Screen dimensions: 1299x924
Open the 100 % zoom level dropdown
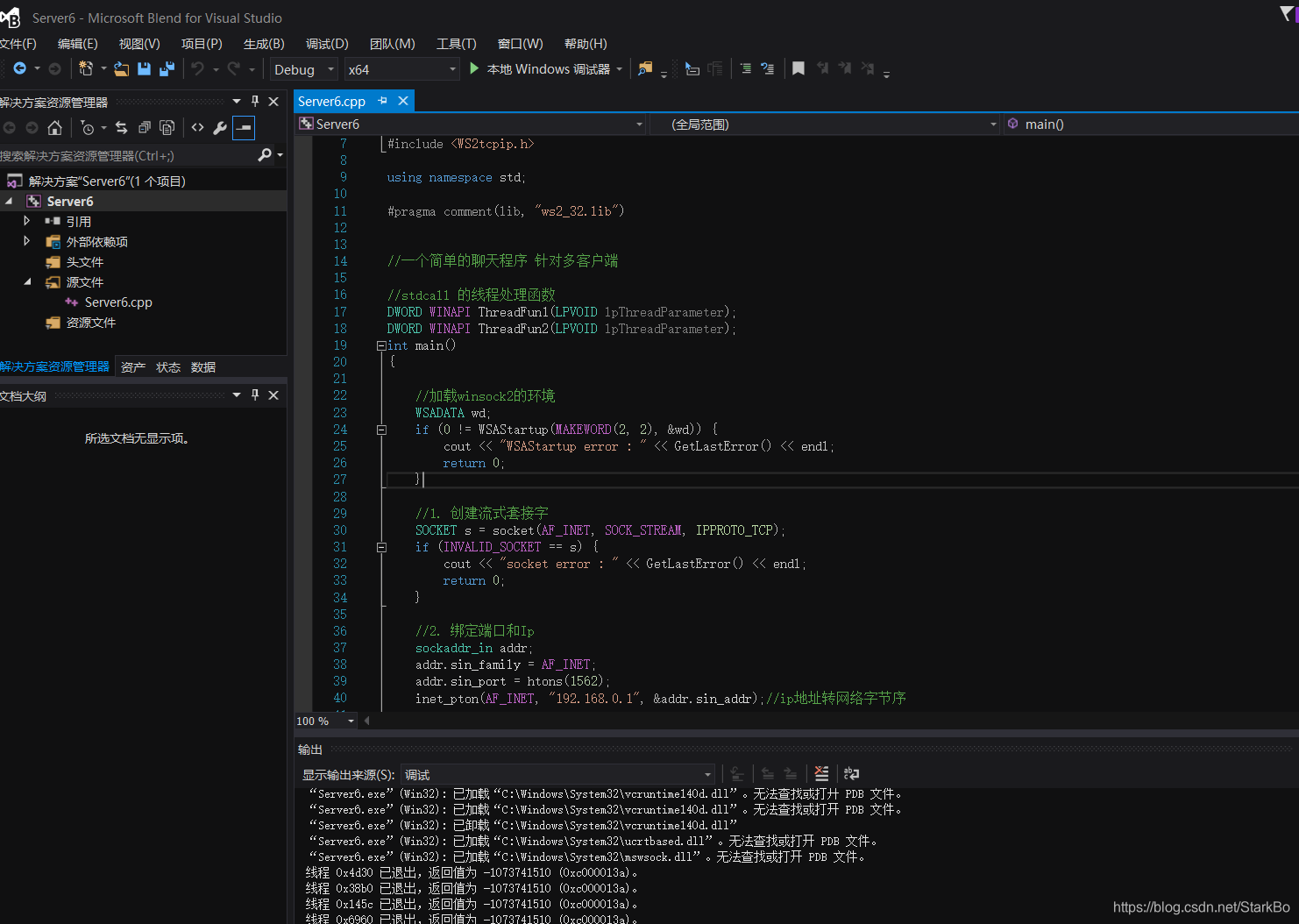pyautogui.click(x=325, y=721)
